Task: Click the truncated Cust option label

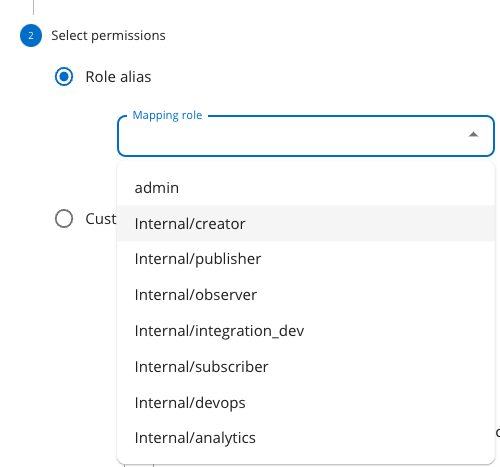Action: click(101, 219)
